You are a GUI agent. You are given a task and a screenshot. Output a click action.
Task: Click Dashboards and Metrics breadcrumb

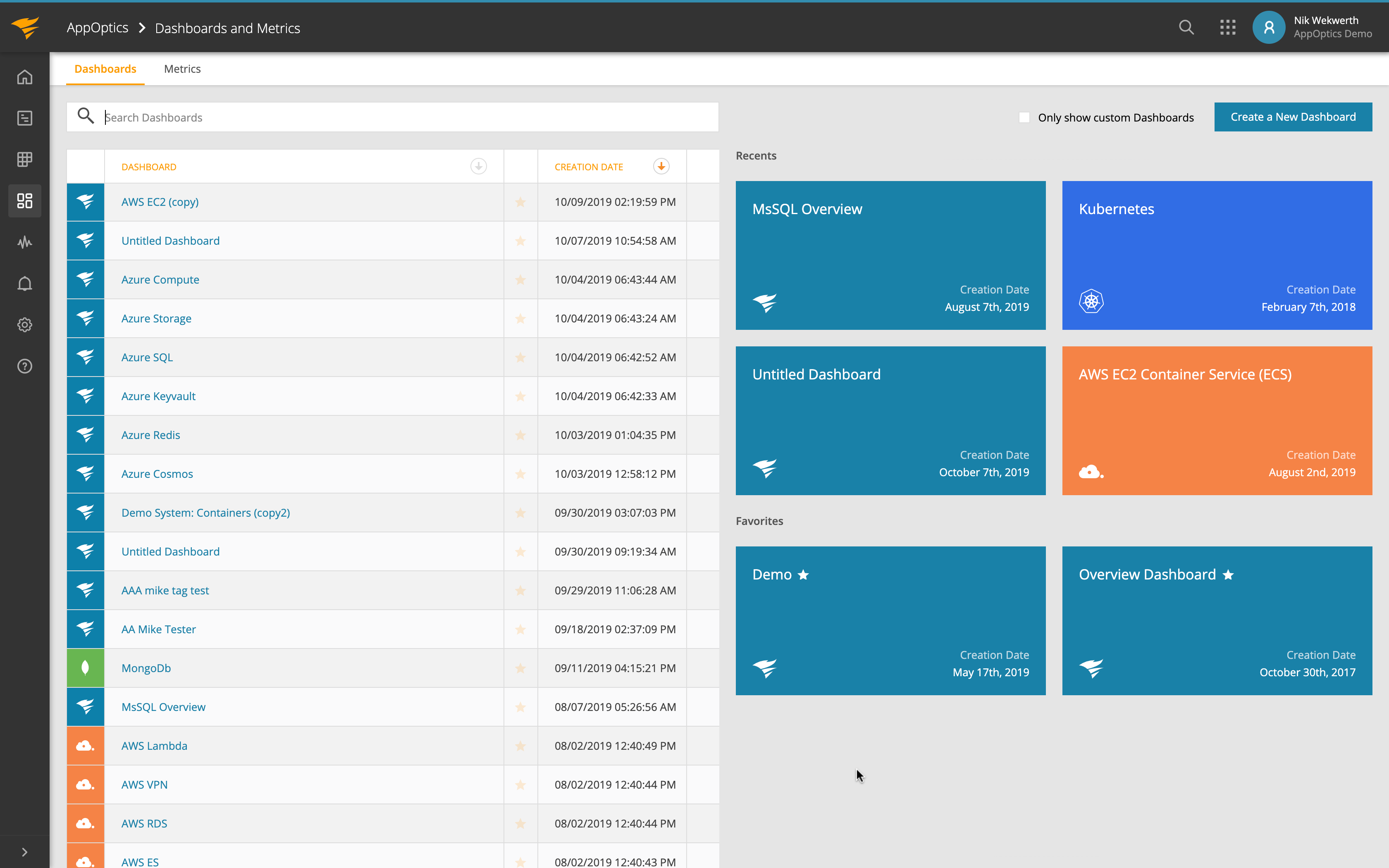(227, 28)
